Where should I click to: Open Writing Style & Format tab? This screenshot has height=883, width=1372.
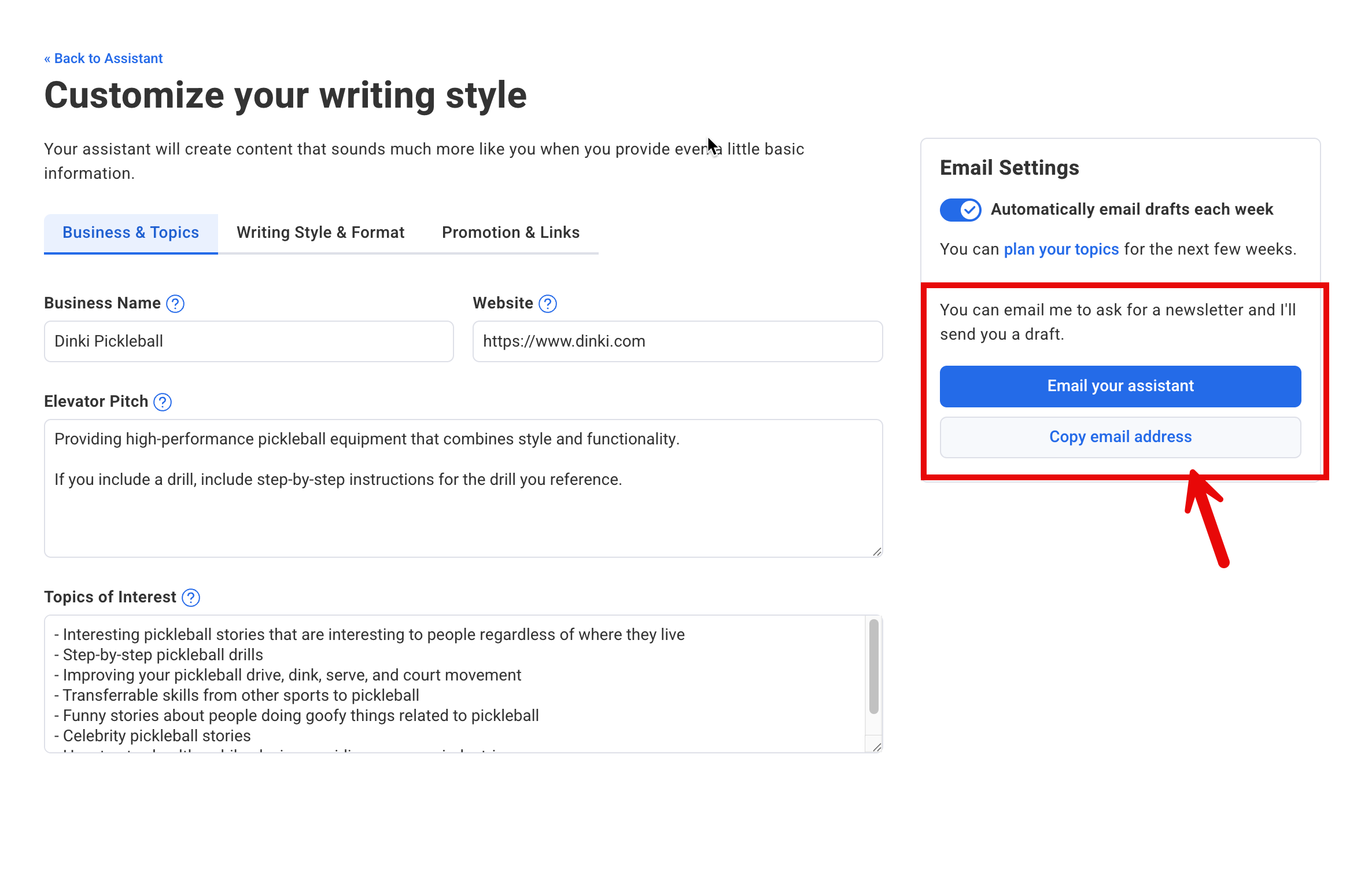coord(320,233)
